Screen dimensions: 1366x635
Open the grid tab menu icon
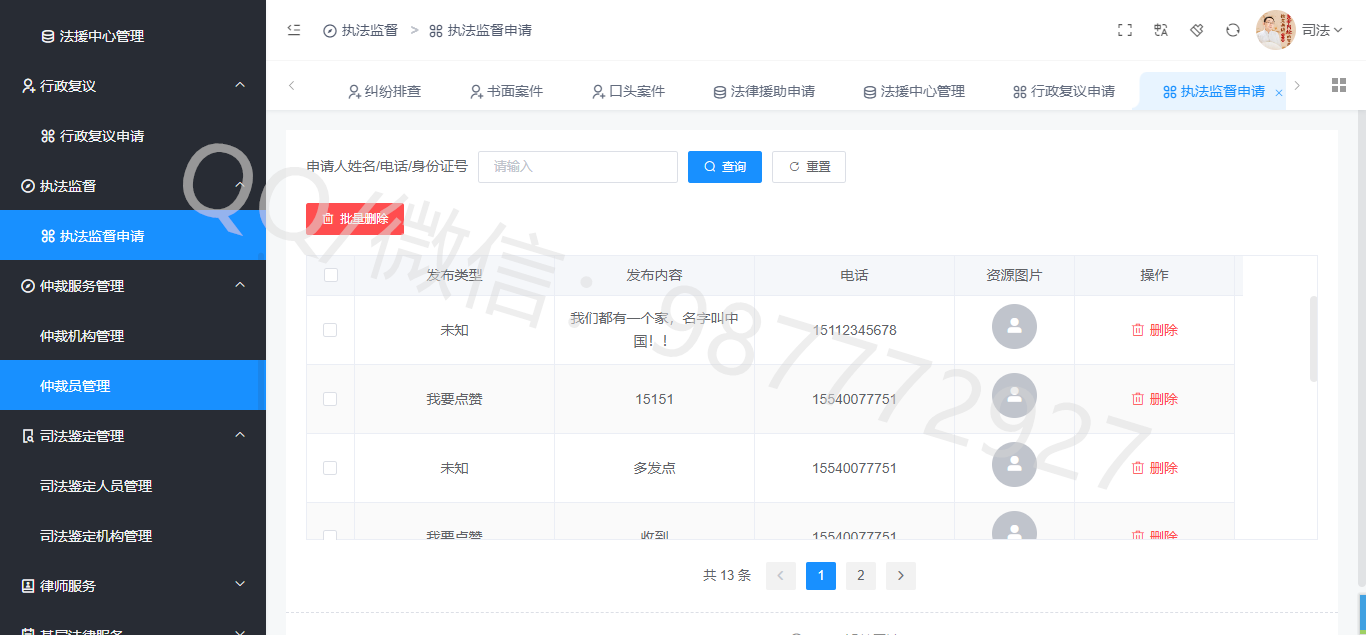(x=1339, y=85)
